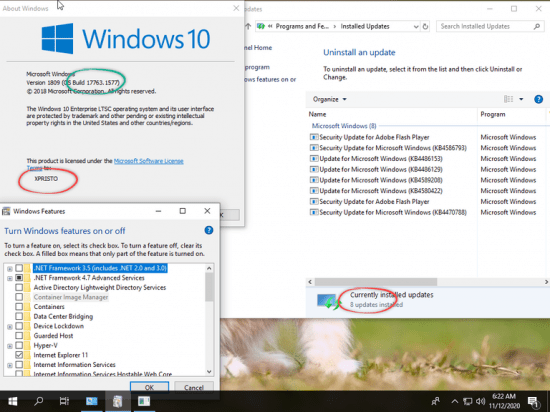The width and height of the screenshot is (550, 412).
Task: Expand Internet Information Services tree node
Action: point(10,365)
